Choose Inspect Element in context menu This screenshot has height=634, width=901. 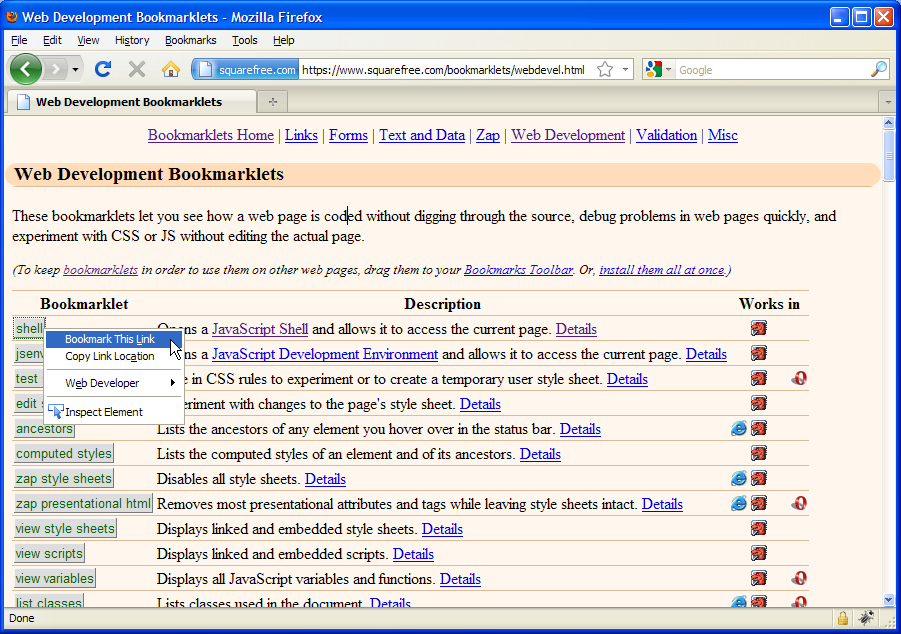pos(104,412)
